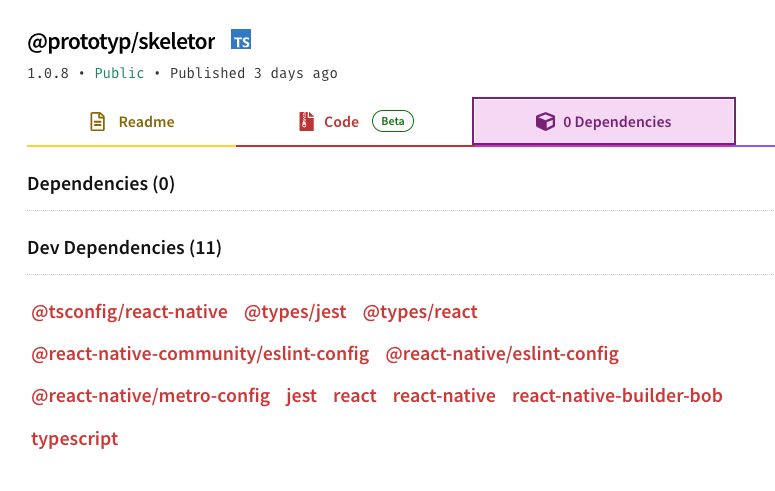Open the @types/jest dependency link
This screenshot has height=491, width=775.
(295, 312)
